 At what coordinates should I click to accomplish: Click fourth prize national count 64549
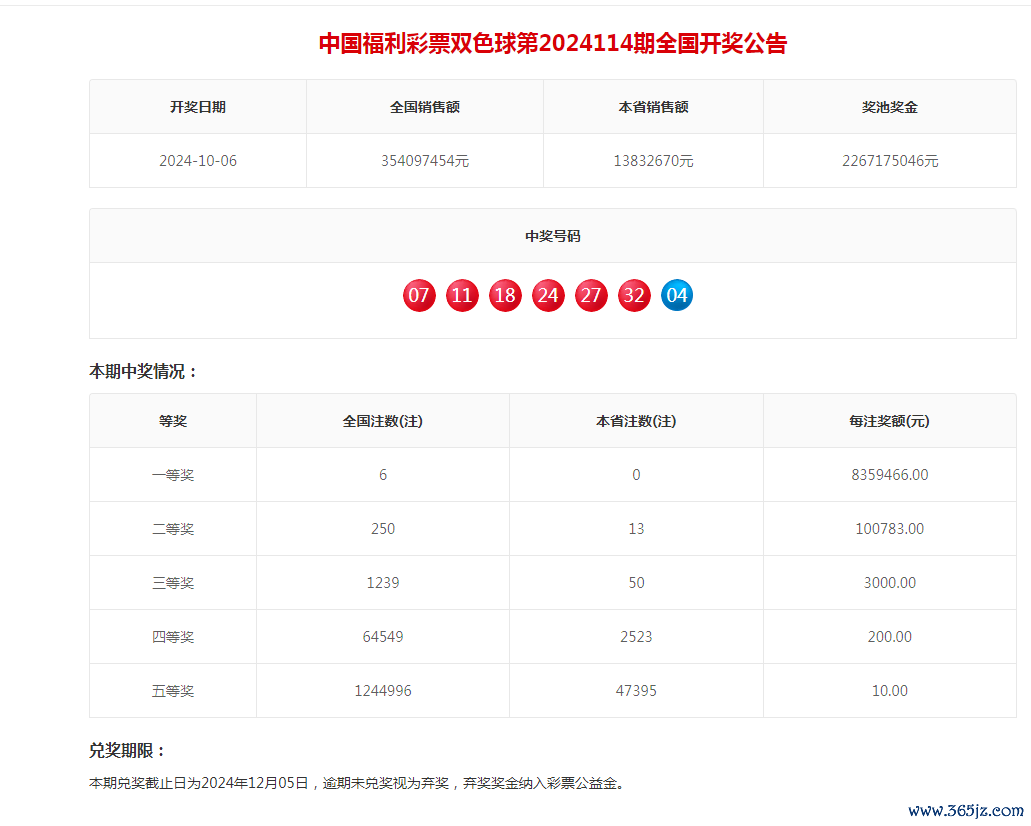pos(383,637)
